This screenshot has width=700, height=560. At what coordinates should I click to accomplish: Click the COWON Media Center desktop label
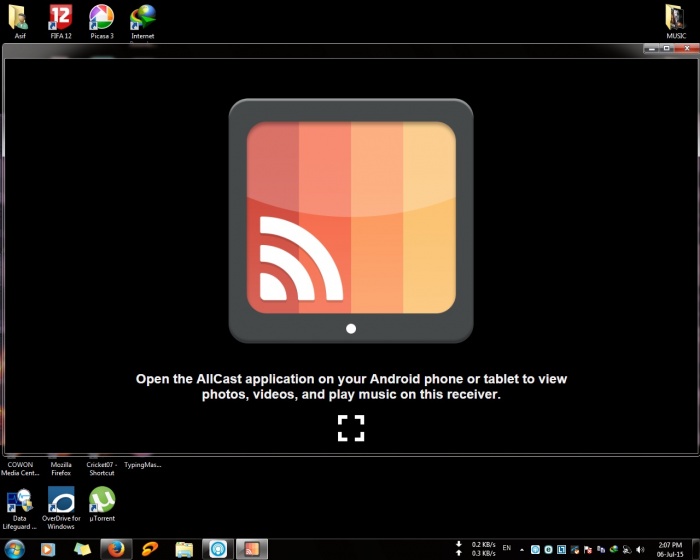(20, 468)
